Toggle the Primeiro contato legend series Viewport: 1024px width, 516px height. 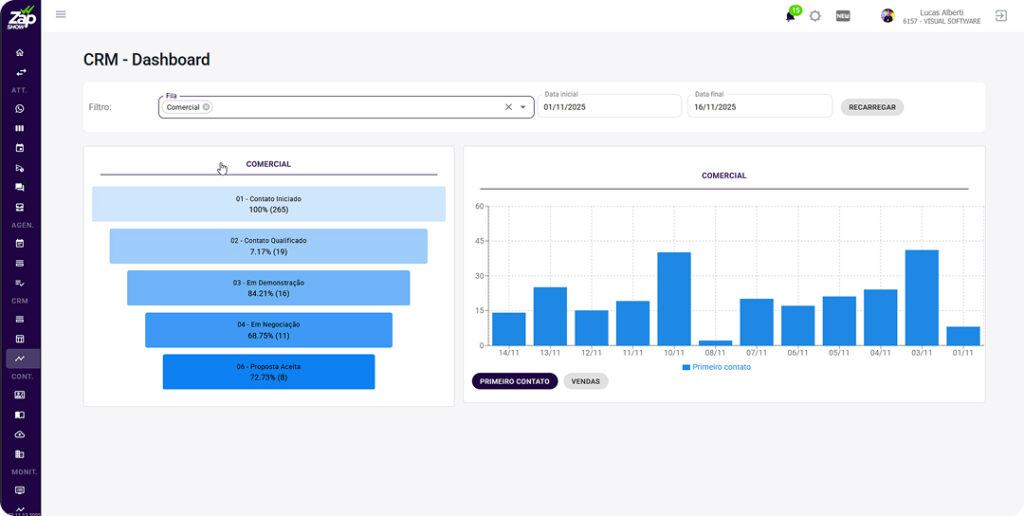tap(716, 367)
